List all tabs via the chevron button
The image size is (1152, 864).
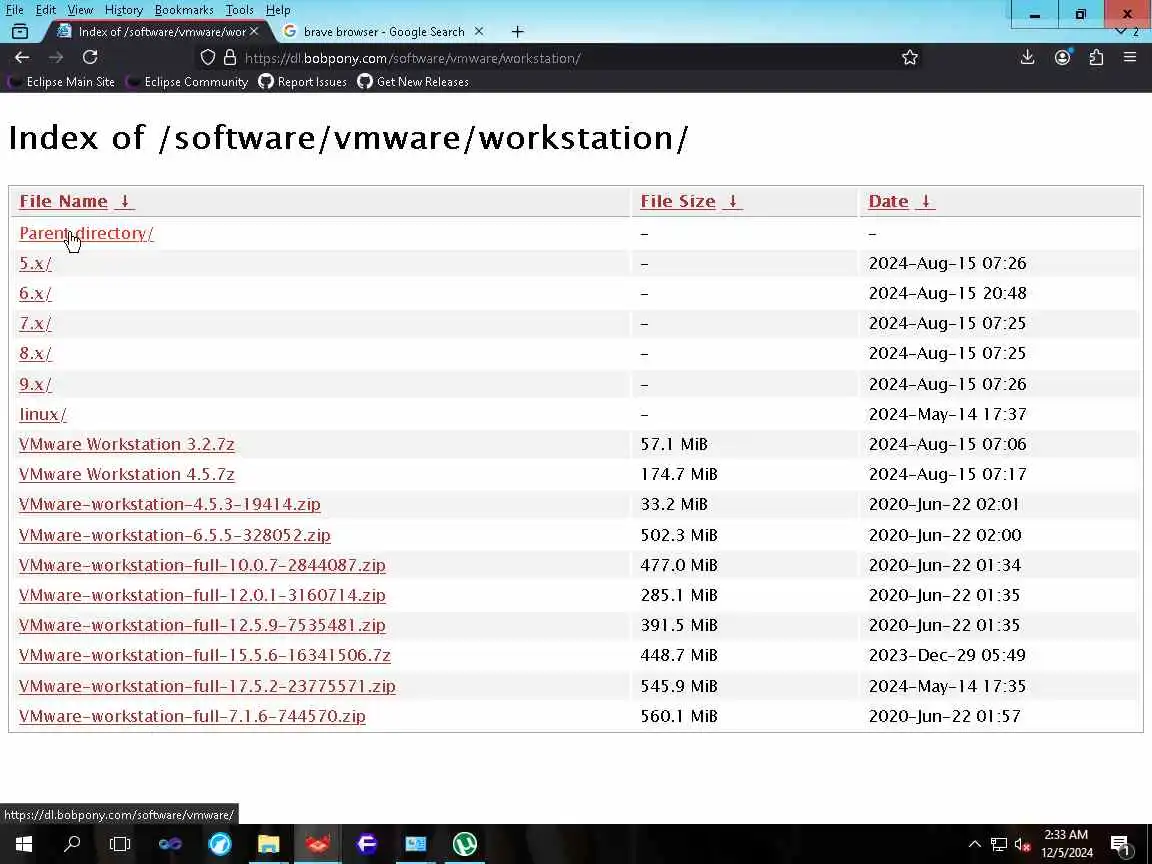[1121, 32]
